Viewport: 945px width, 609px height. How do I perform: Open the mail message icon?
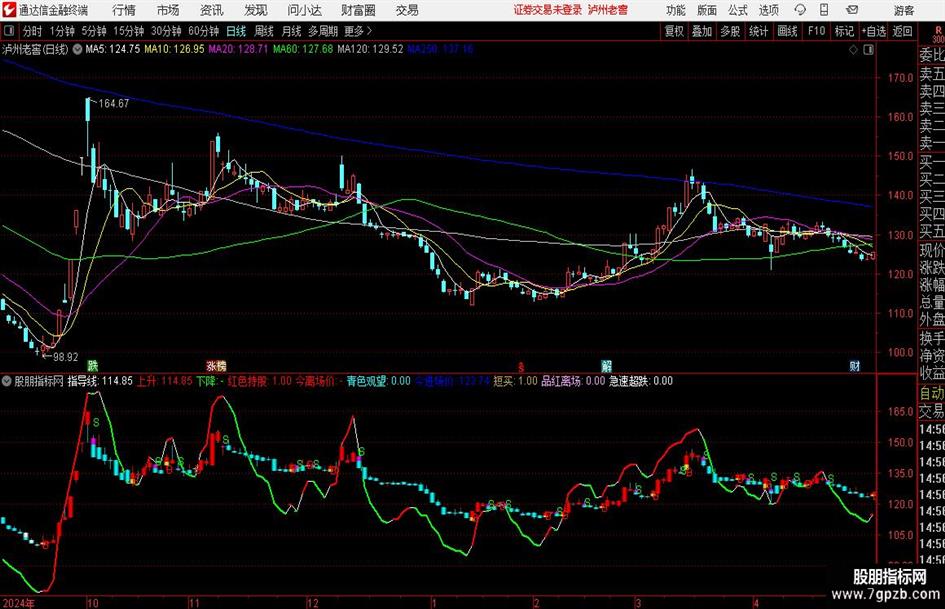(852, 10)
